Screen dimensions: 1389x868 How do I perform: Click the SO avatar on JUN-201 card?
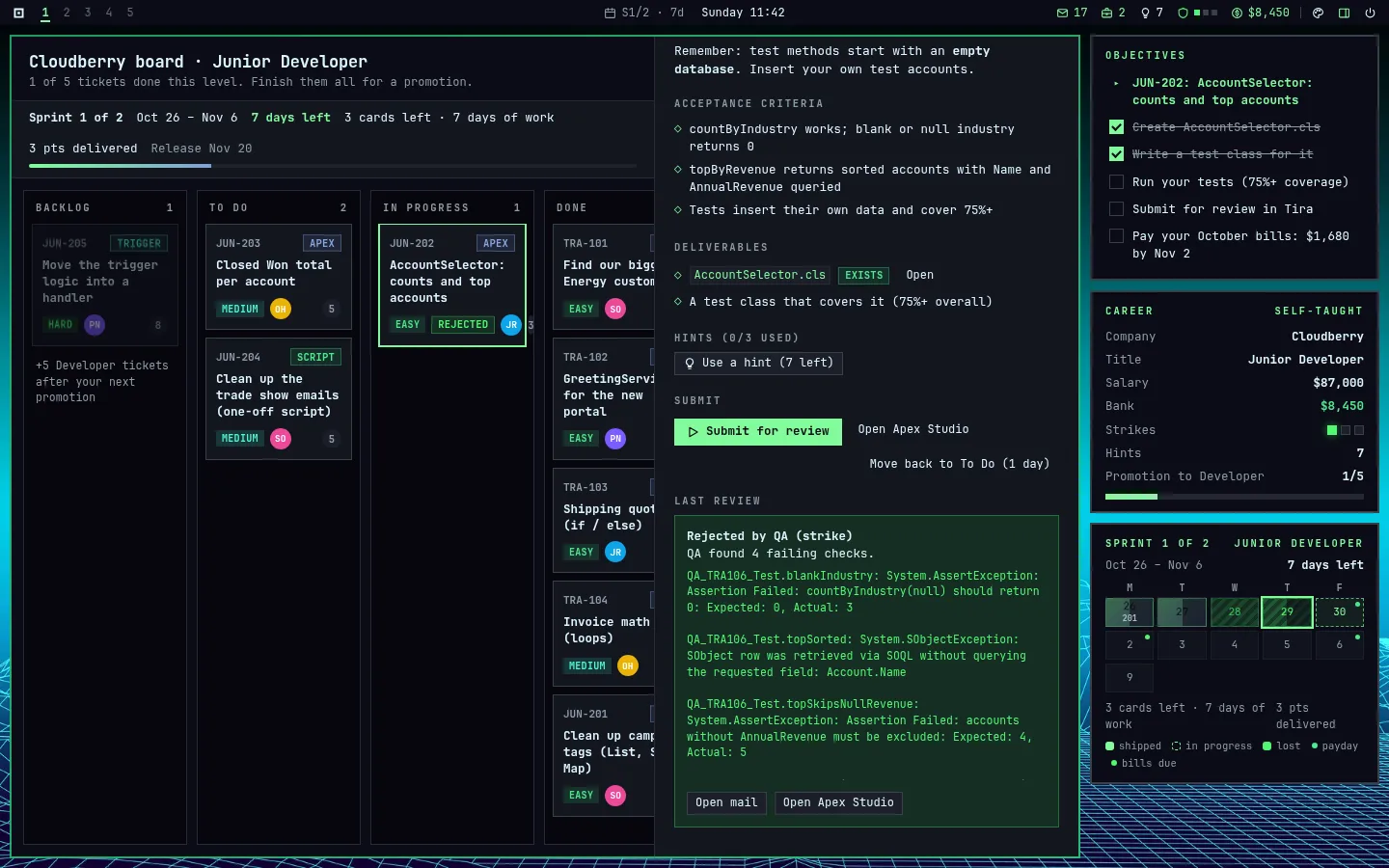pyautogui.click(x=615, y=796)
